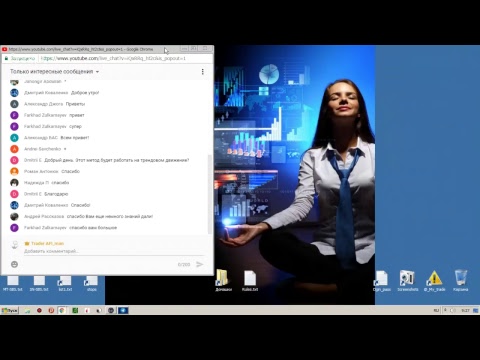Open the 'stops' desktop shortcut
Viewport: 480px width, 360px height.
pyautogui.click(x=92, y=283)
